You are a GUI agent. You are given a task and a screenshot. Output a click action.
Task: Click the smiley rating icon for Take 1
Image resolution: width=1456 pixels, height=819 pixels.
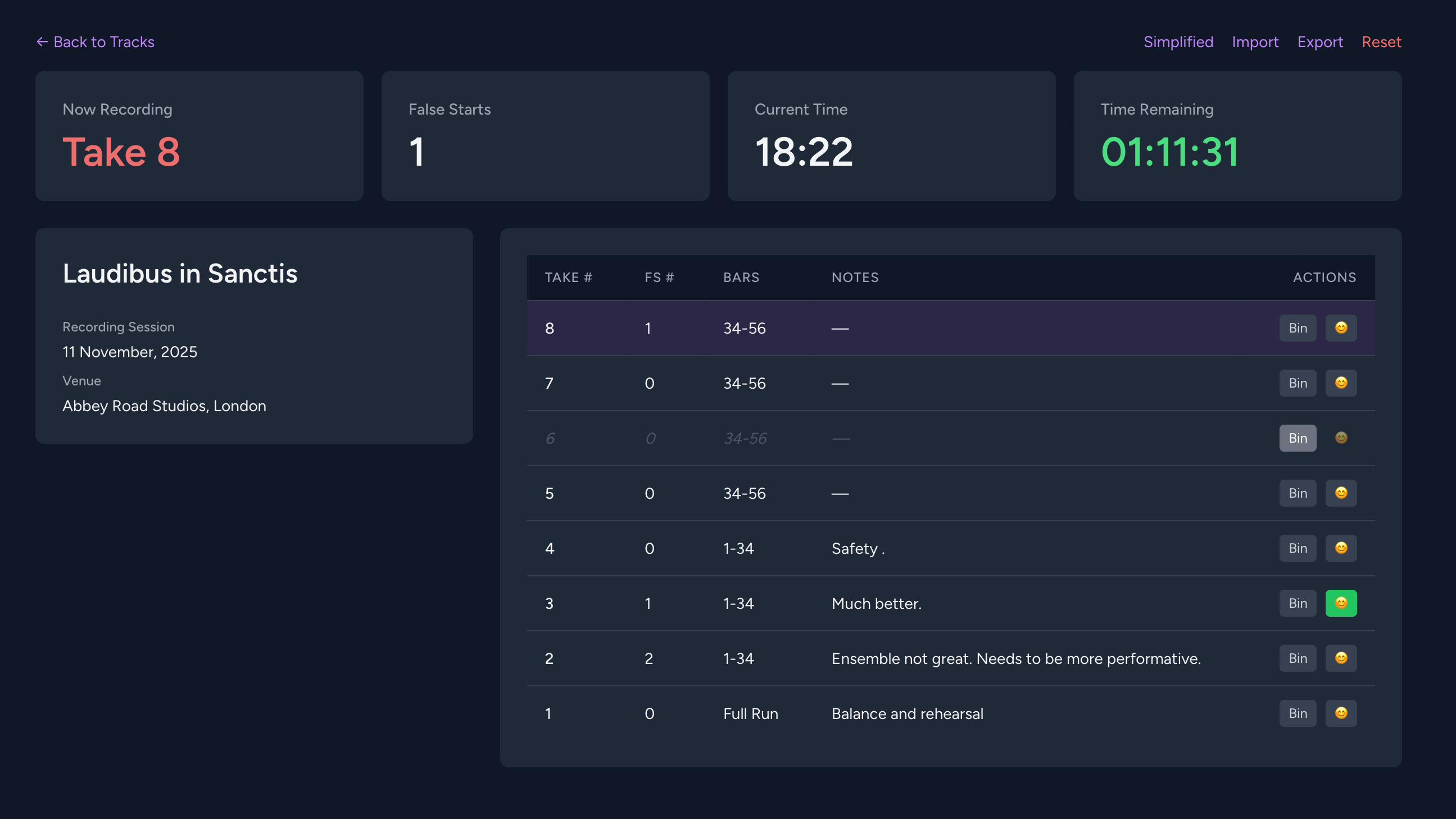pos(1341,713)
